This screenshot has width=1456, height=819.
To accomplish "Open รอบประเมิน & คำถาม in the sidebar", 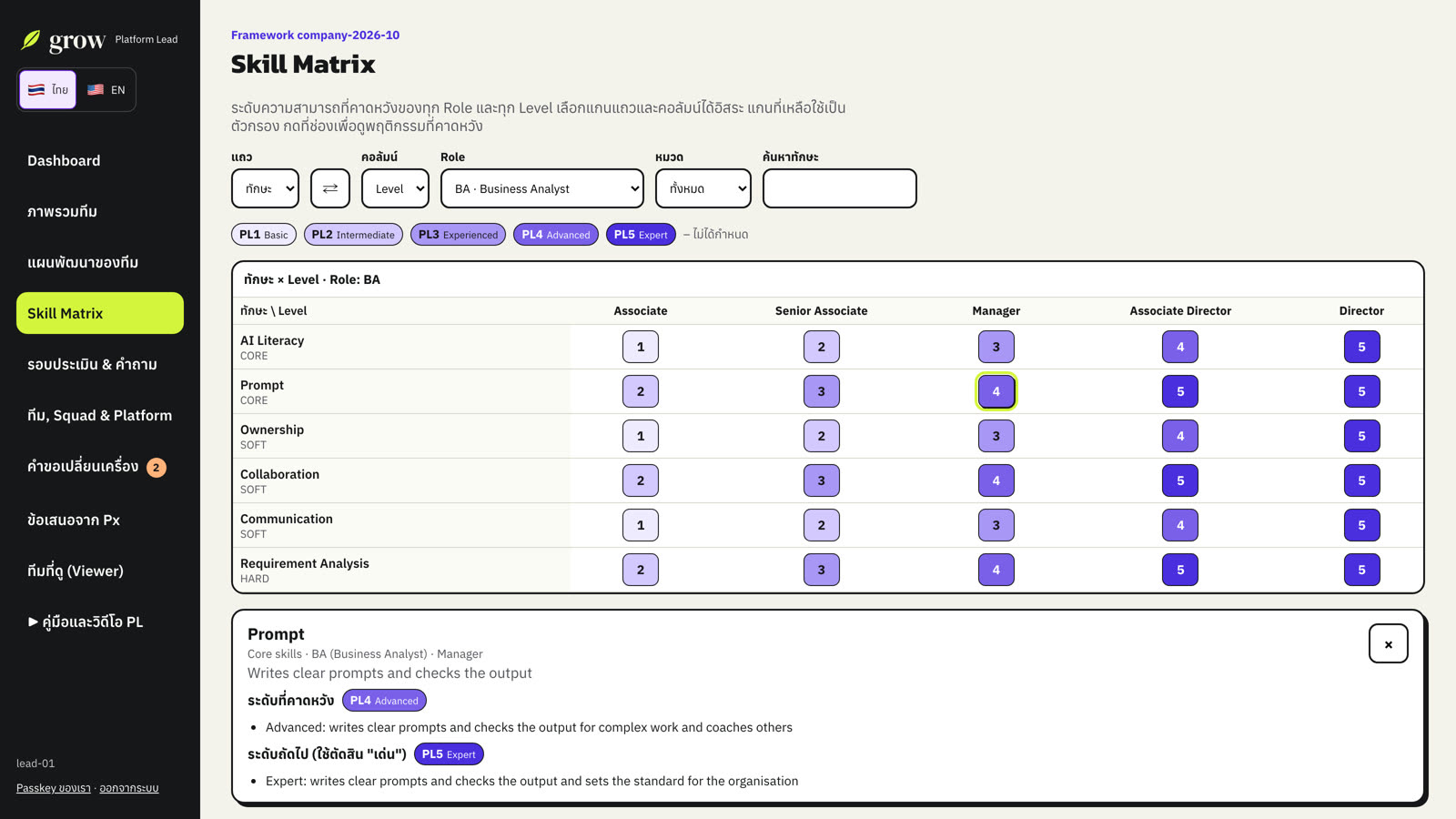I will tap(100, 364).
